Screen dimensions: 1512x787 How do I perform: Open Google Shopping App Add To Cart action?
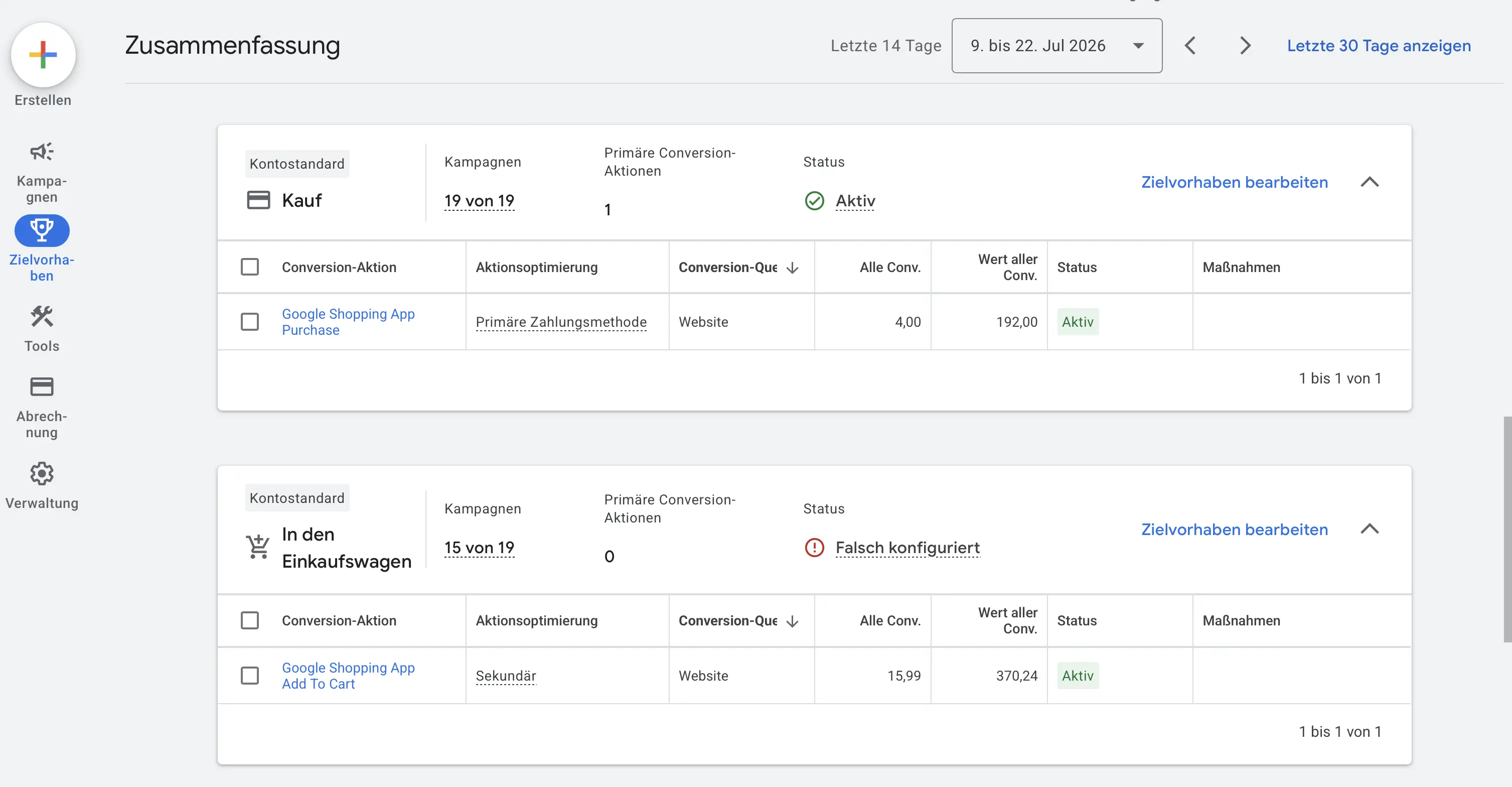pyautogui.click(x=348, y=676)
